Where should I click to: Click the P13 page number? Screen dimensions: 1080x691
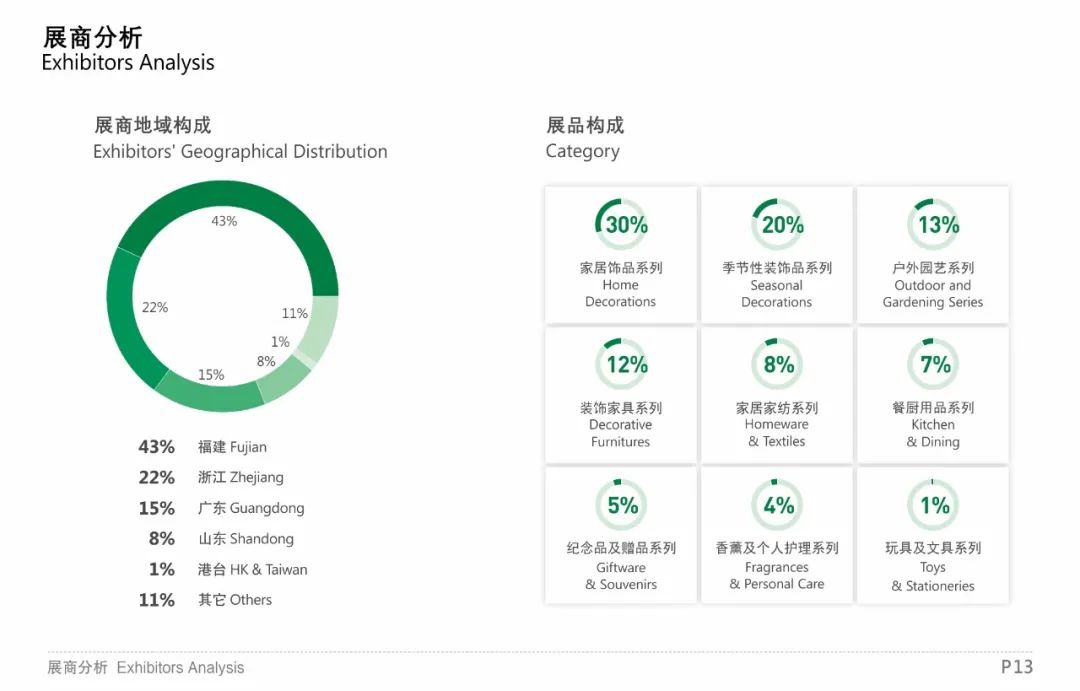[1017, 667]
